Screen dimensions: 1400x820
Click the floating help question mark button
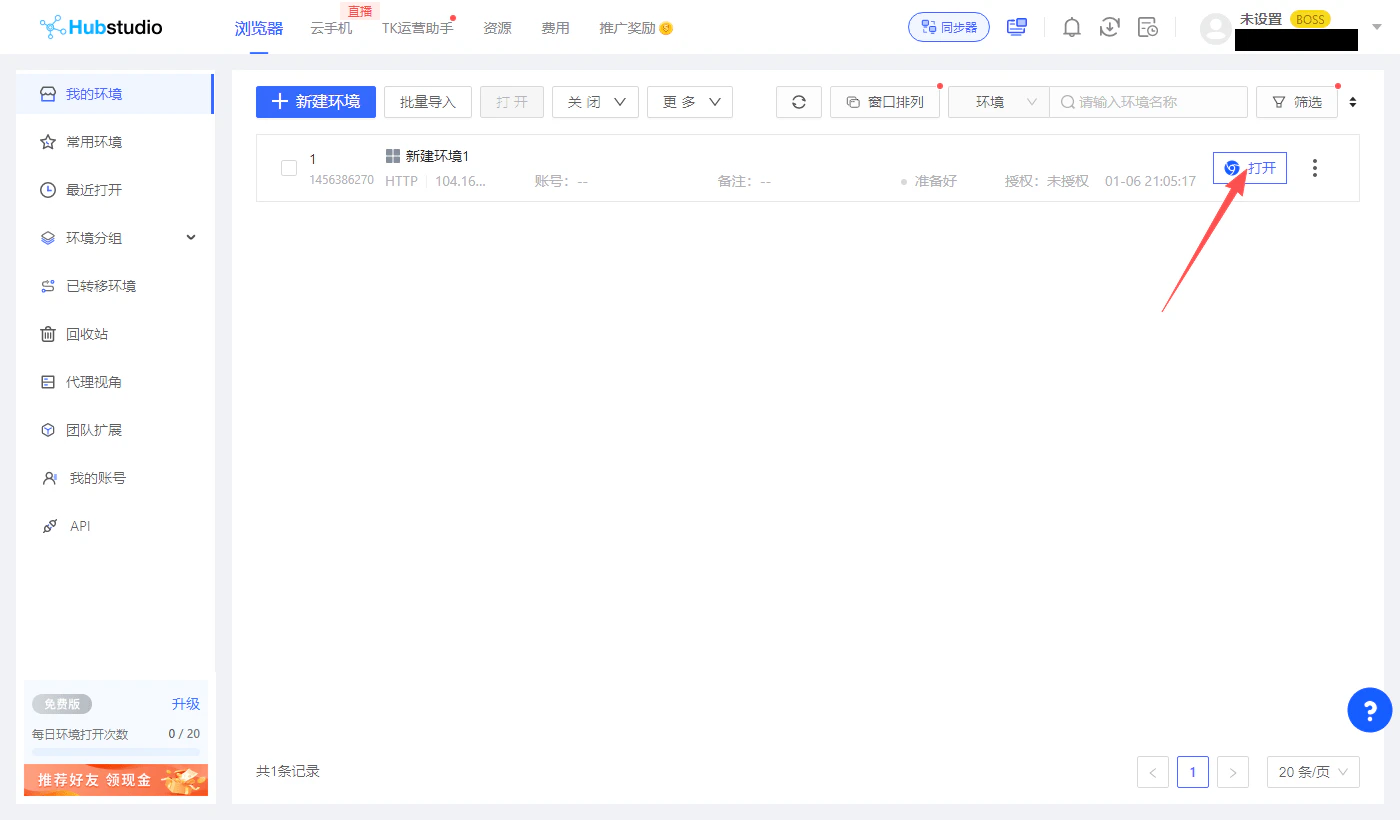coord(1369,710)
